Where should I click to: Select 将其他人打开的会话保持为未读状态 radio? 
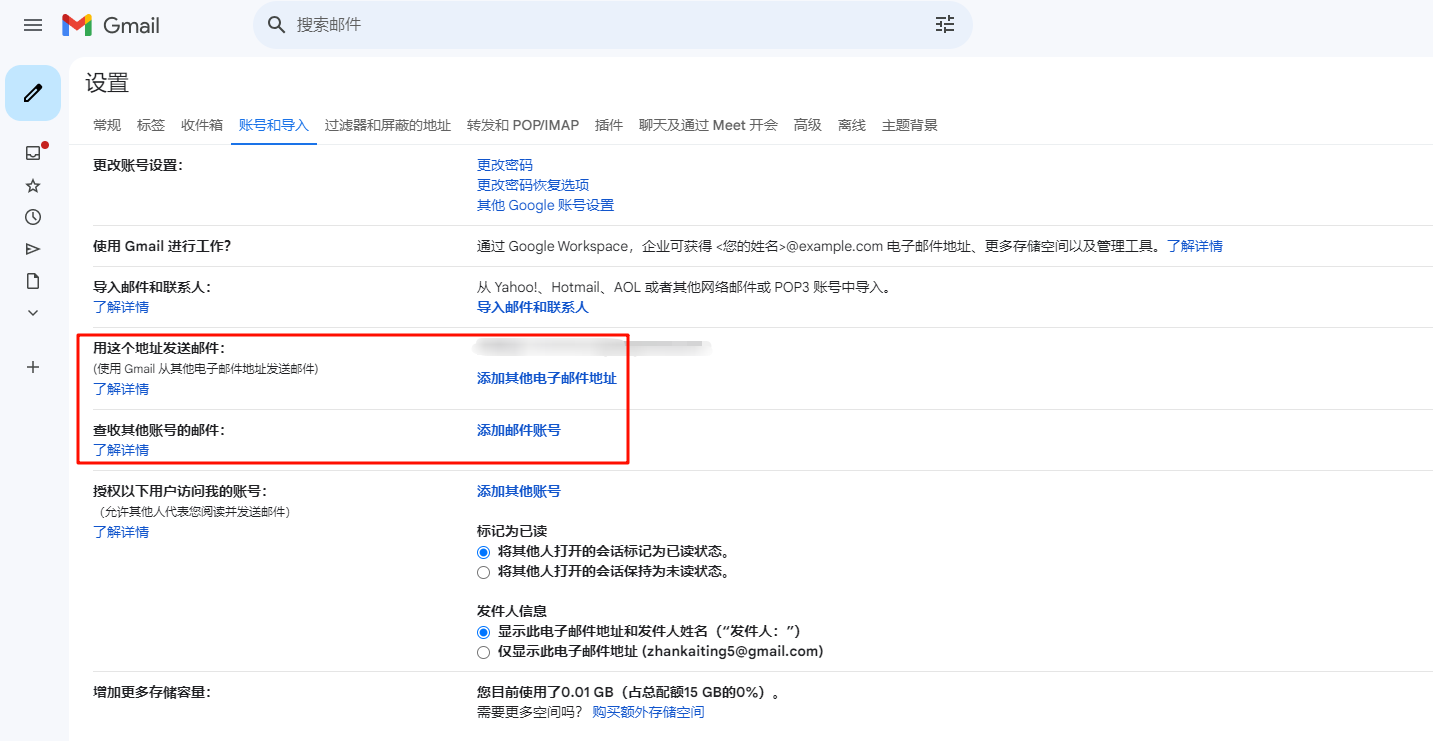[484, 572]
